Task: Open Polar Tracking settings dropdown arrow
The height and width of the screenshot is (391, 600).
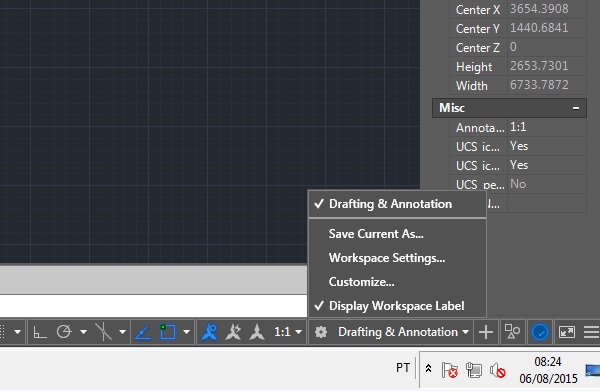Action: 83,332
